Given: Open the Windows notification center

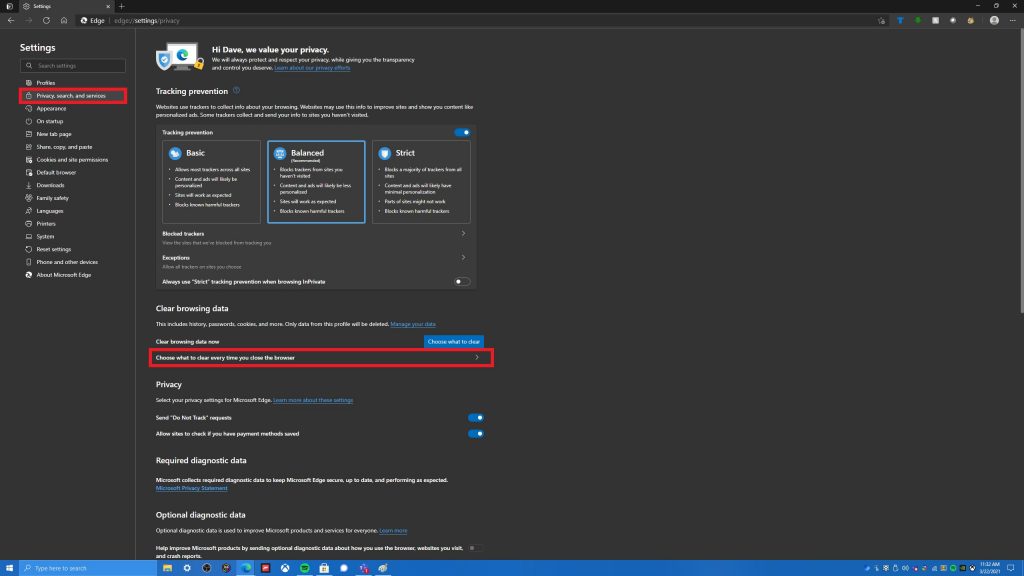Looking at the screenshot, I should tap(1011, 568).
